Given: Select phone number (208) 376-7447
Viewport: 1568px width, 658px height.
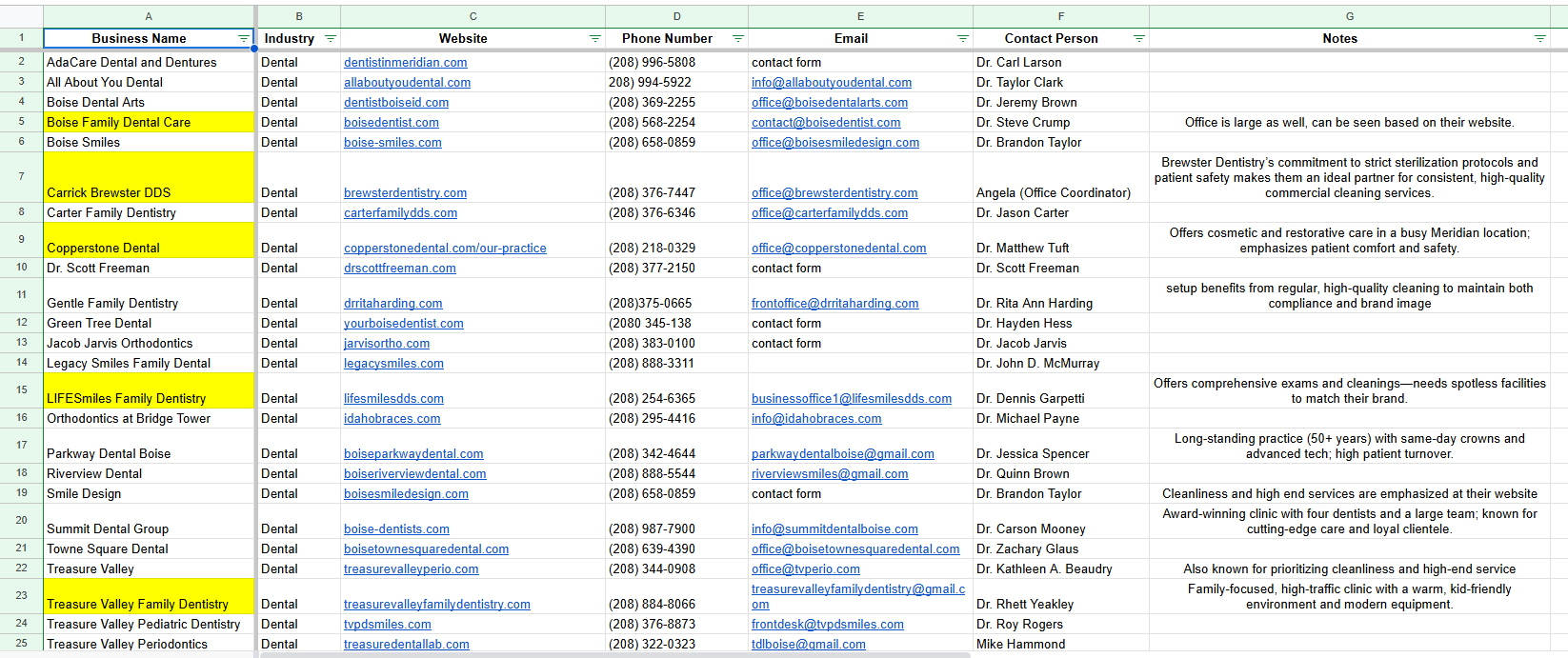Looking at the screenshot, I should click(677, 177).
